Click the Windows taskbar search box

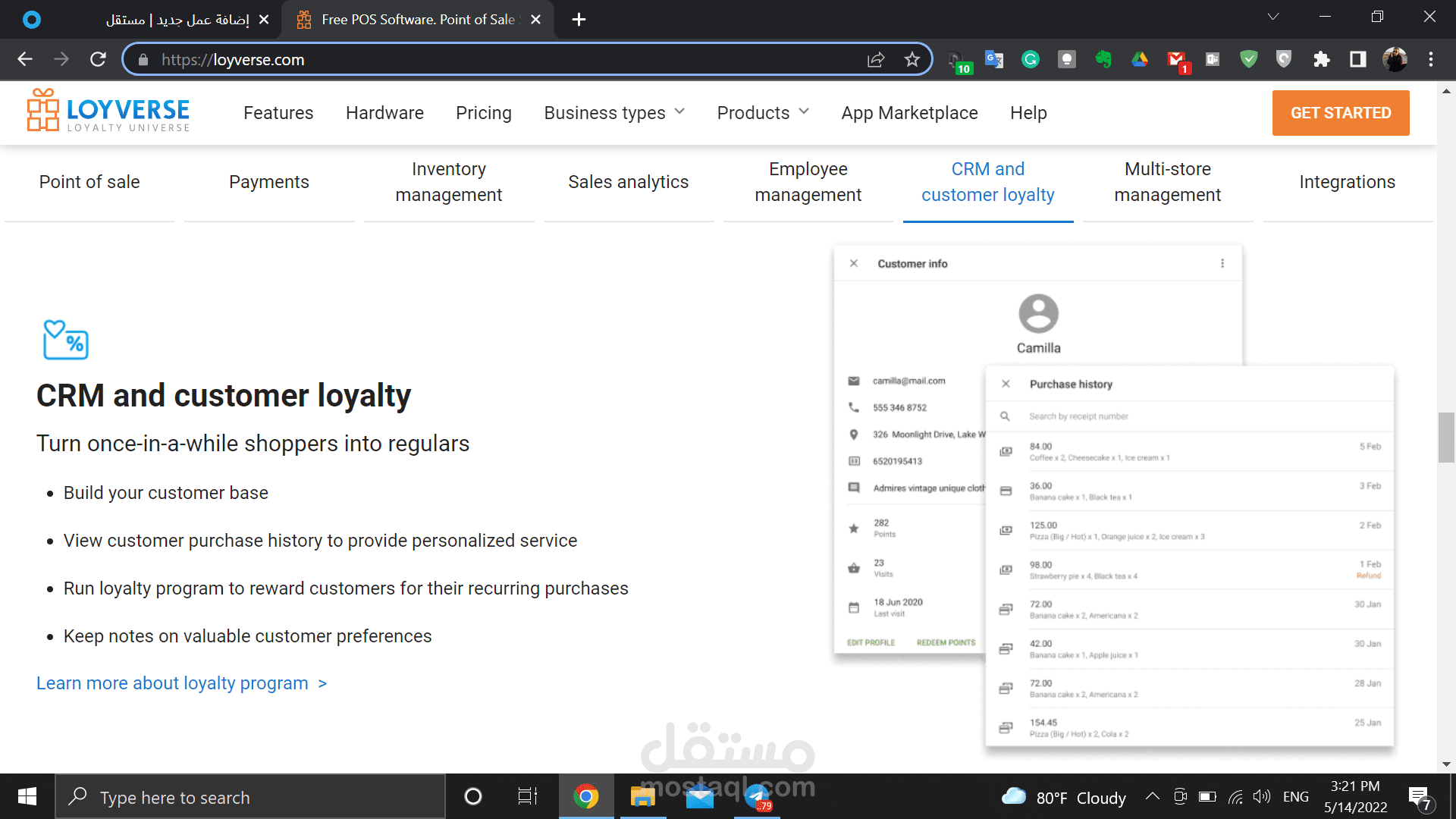coord(250,797)
